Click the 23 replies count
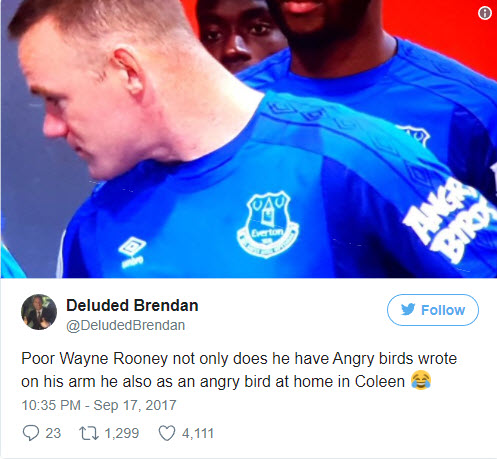Image resolution: width=497 pixels, height=459 pixels. 53,433
